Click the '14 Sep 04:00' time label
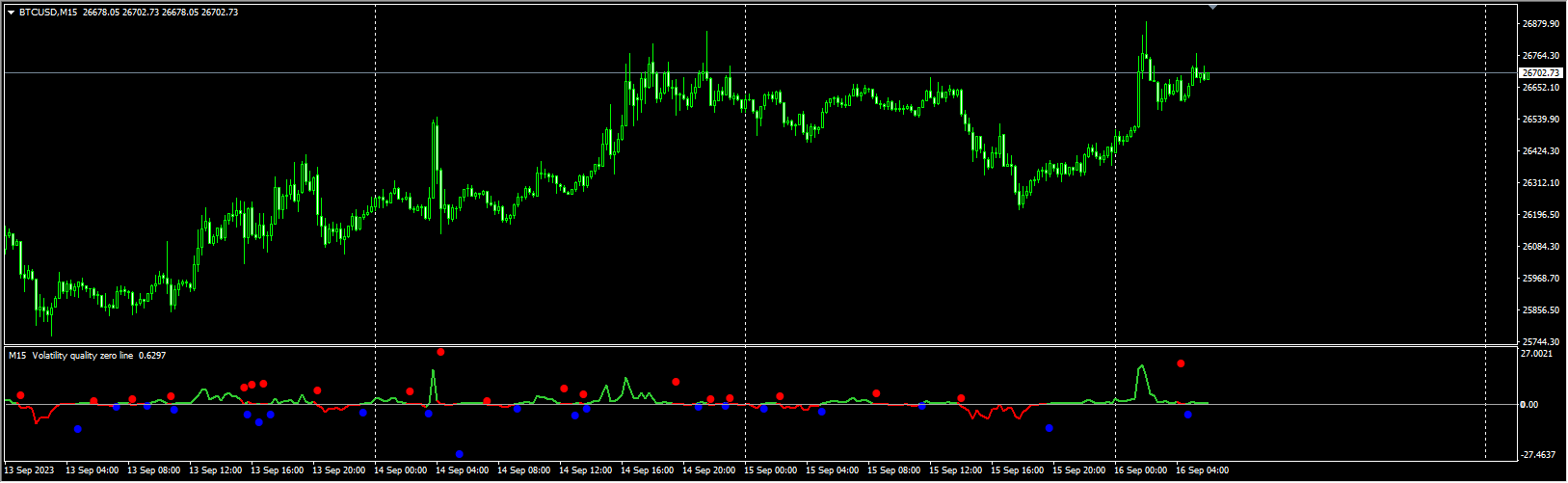 coord(462,470)
